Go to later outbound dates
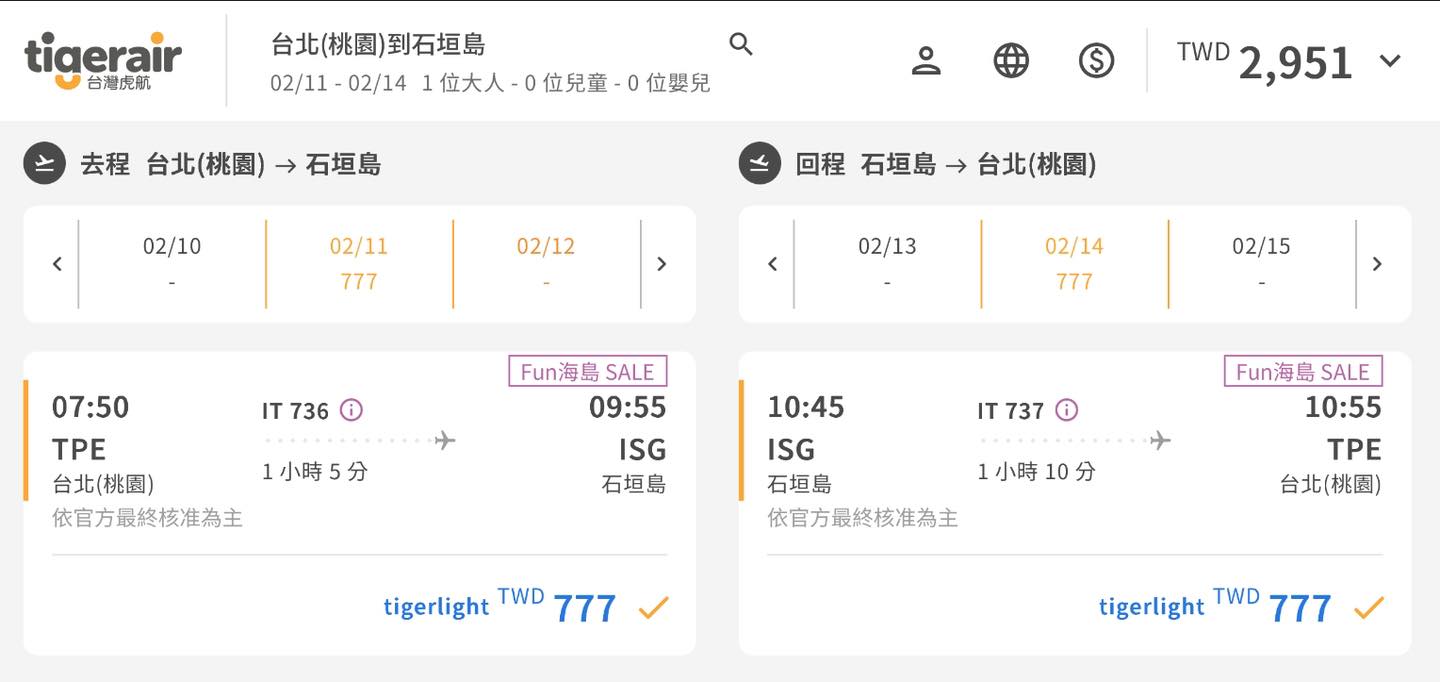Screen dimensions: 1440x682 click(661, 264)
